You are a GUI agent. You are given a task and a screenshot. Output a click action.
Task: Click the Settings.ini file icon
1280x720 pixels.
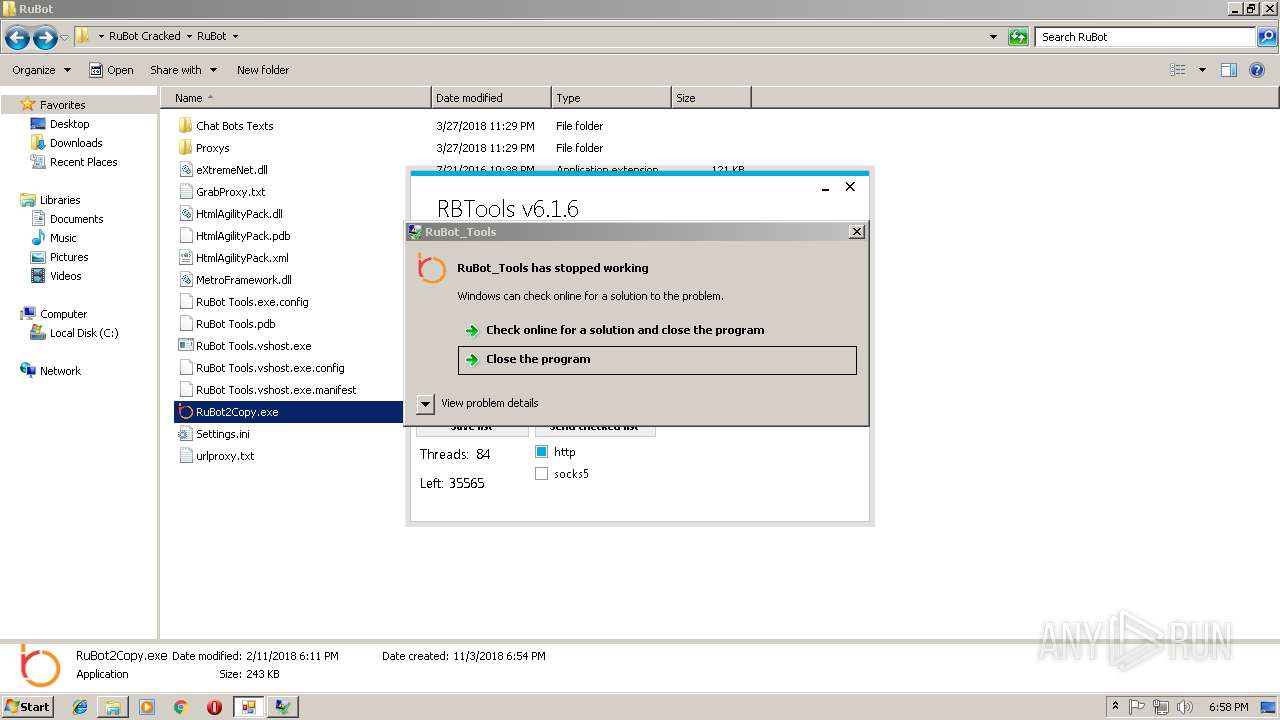point(185,434)
